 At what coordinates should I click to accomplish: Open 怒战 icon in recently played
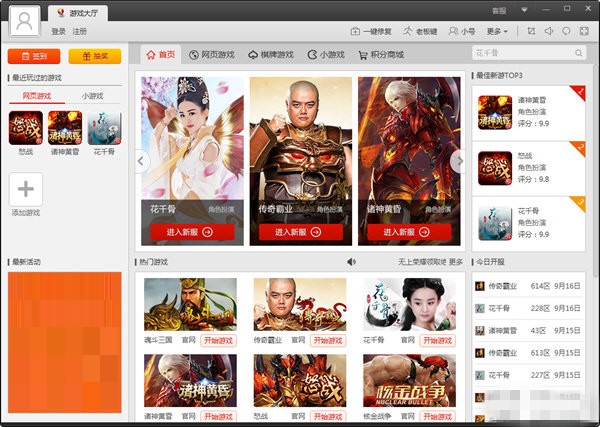(26, 128)
